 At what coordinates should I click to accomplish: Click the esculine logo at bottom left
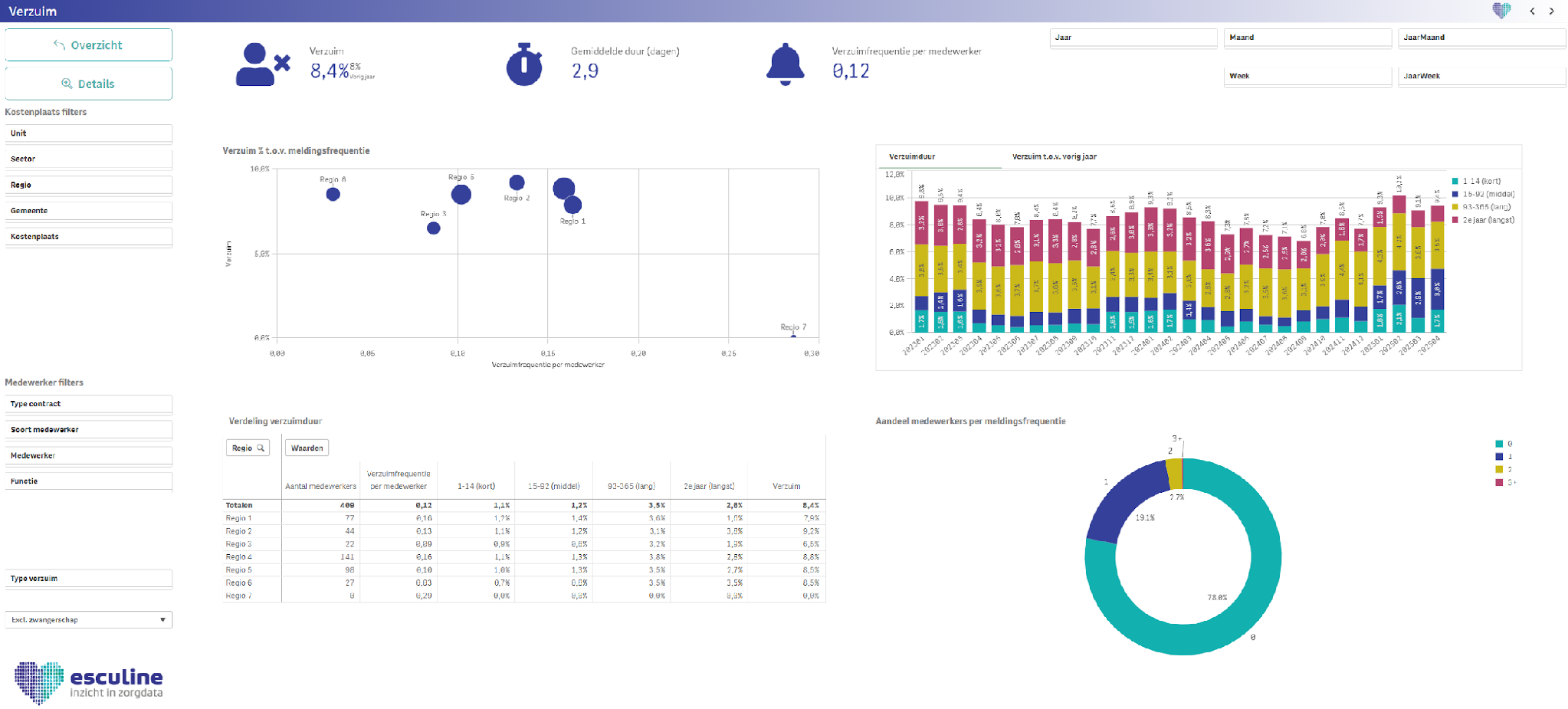tap(88, 682)
